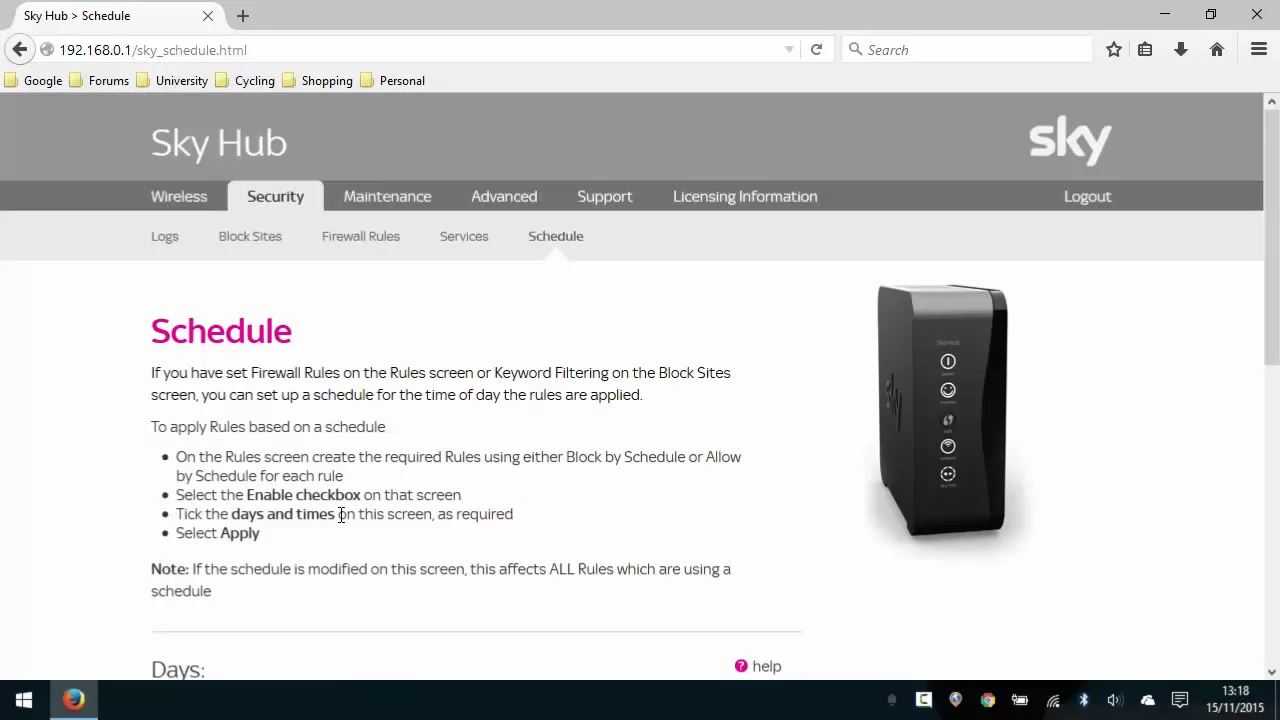
Task: Open the University bookmarks folder
Action: click(x=172, y=80)
